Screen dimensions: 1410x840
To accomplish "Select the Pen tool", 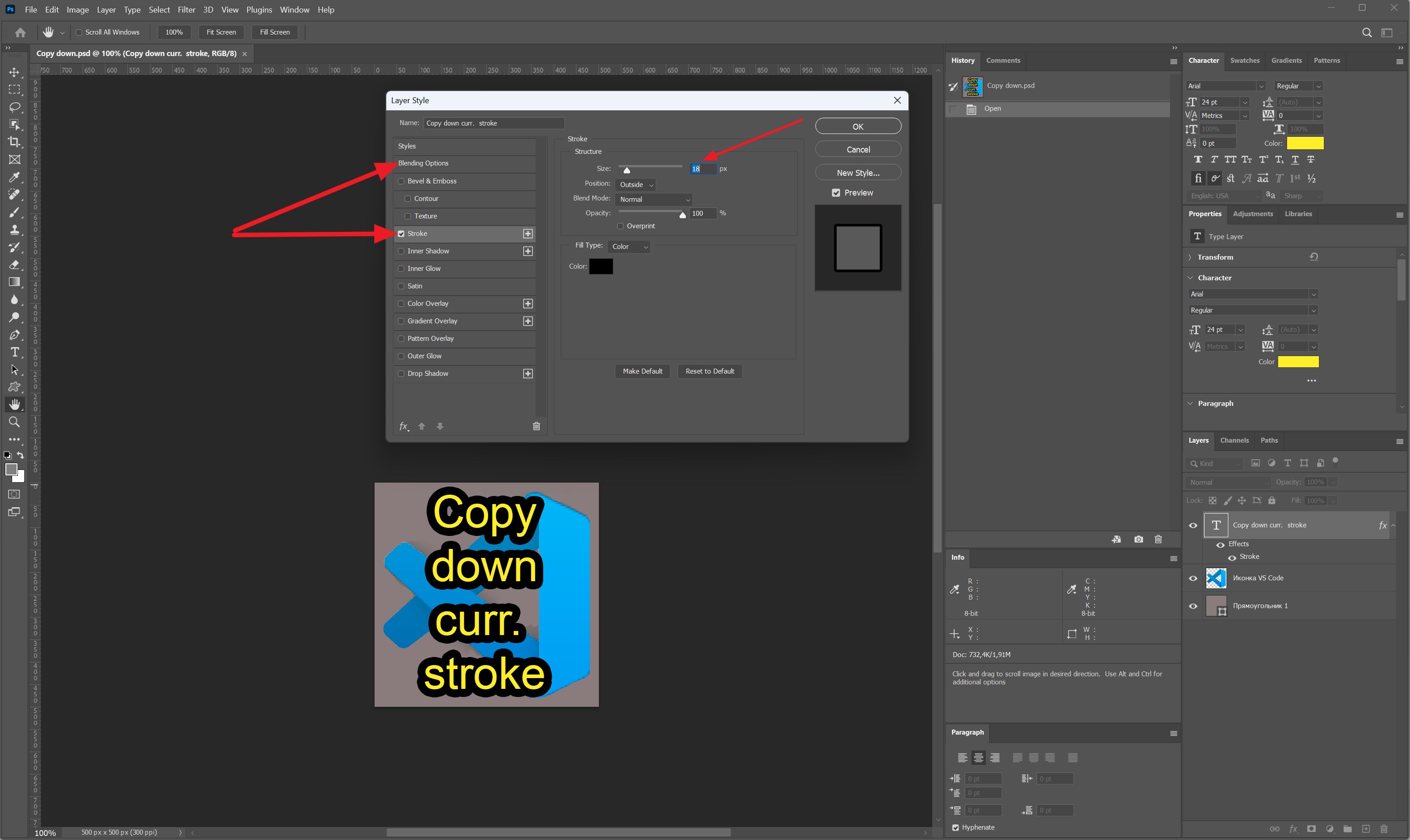I will coord(14,335).
